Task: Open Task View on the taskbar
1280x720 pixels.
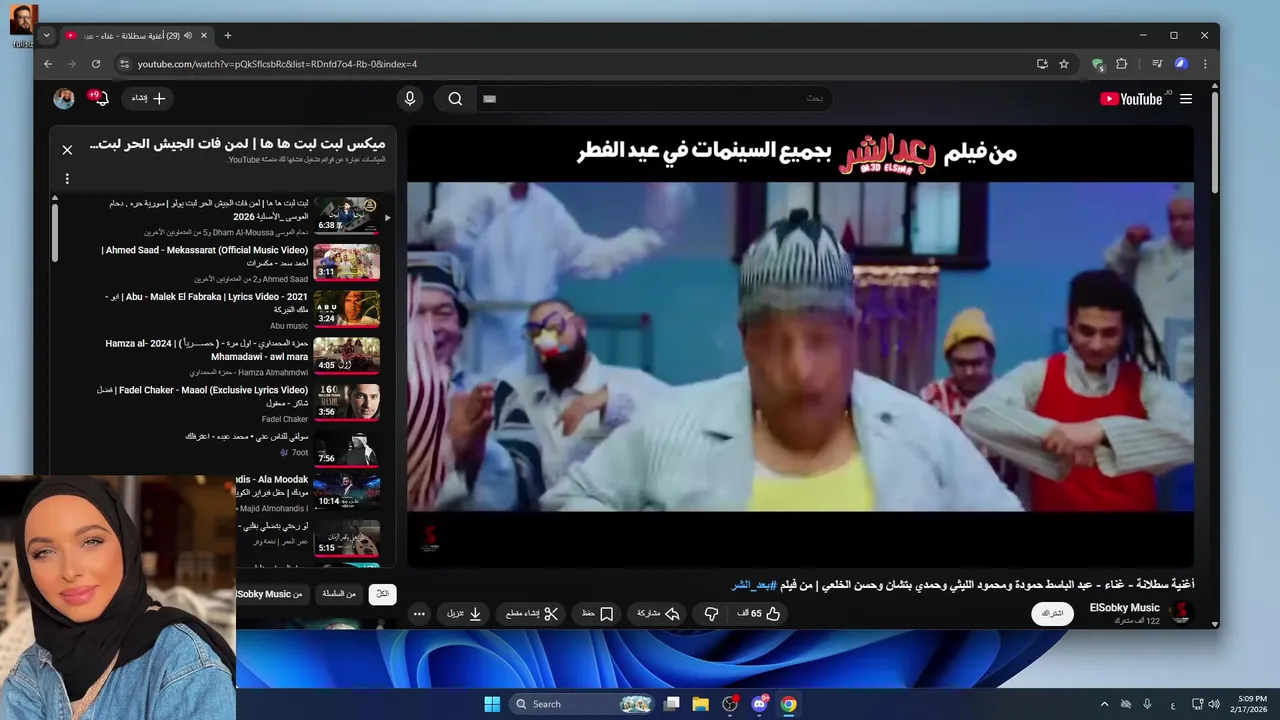Action: (671, 704)
